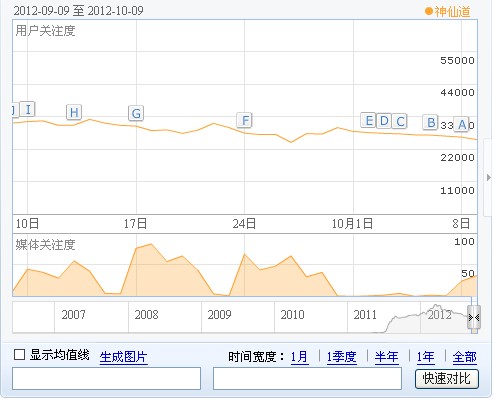Open the 生成图片 link
The width and height of the screenshot is (494, 399).
[123, 357]
